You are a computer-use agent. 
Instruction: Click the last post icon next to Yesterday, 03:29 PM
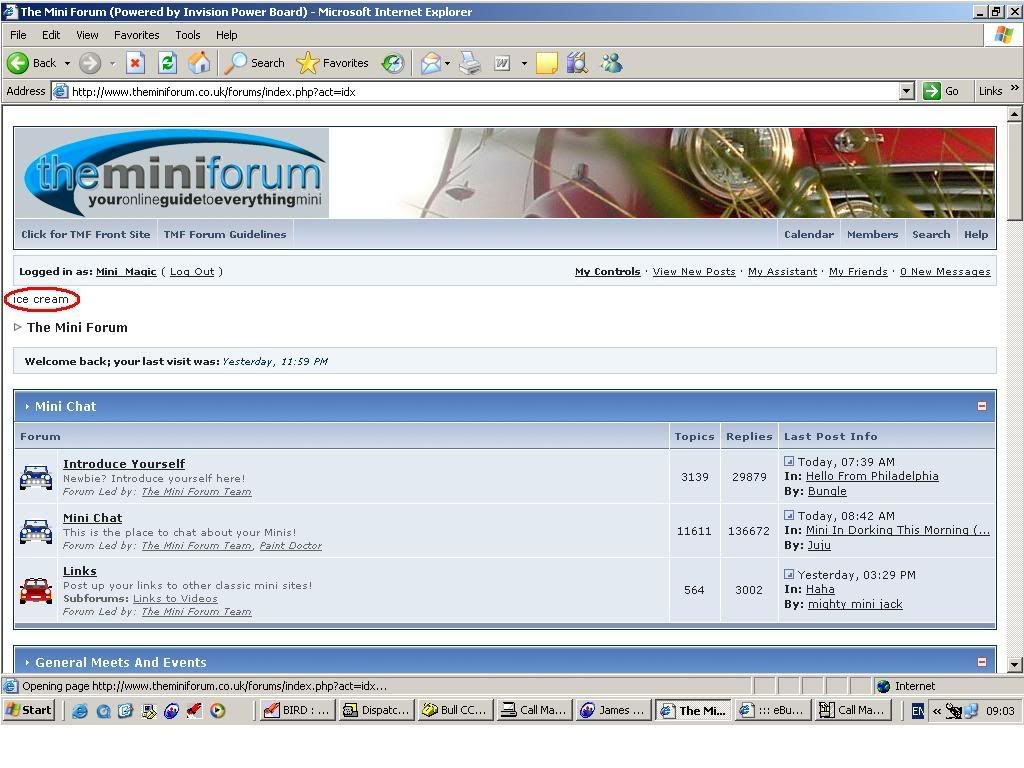pos(789,574)
